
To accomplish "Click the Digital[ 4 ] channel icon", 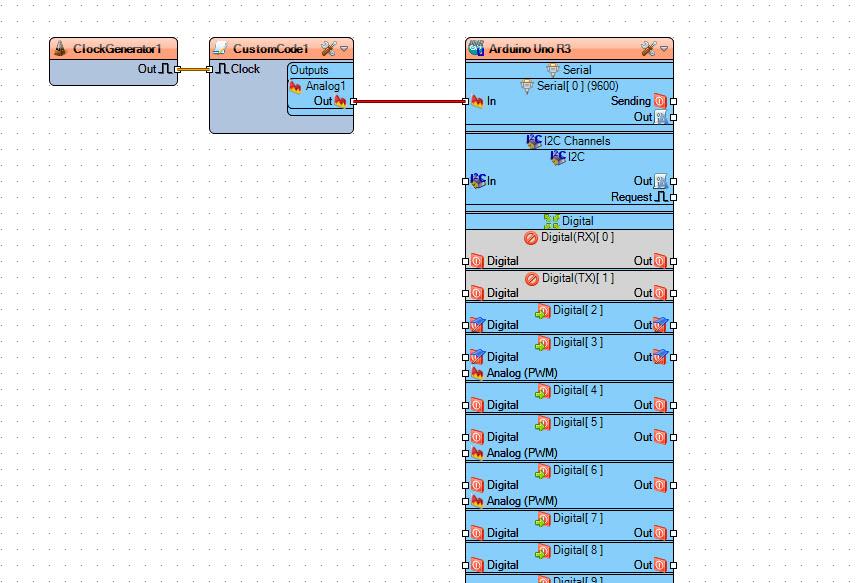I will point(542,392).
